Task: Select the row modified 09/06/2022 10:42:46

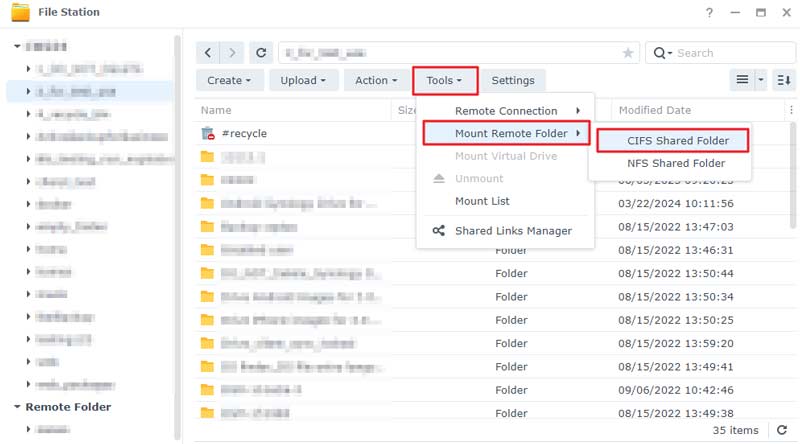Action: click(x=492, y=390)
